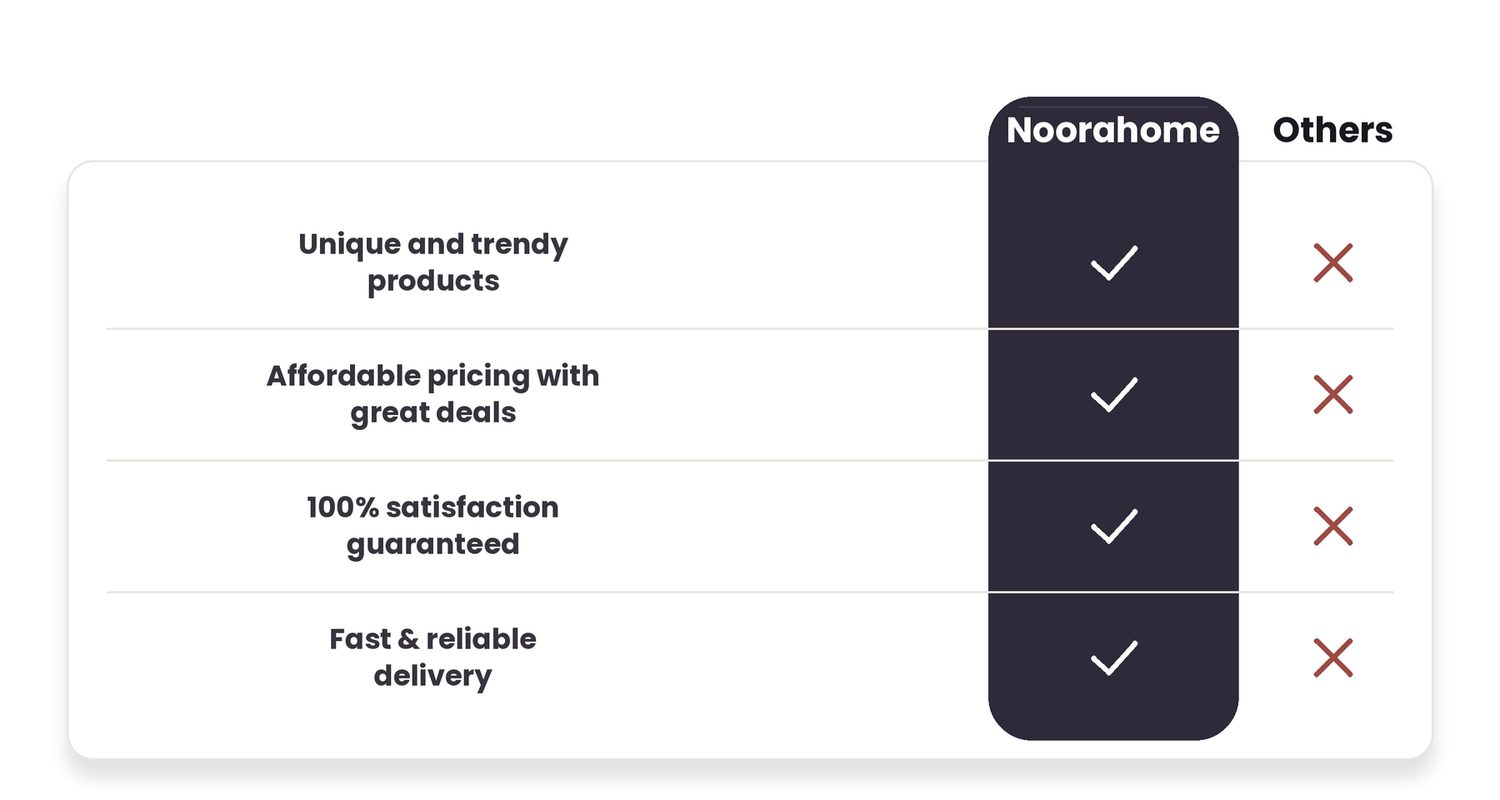The image size is (1500, 800).
Task: Click the word 'guaranteed' in third row
Action: point(433,545)
